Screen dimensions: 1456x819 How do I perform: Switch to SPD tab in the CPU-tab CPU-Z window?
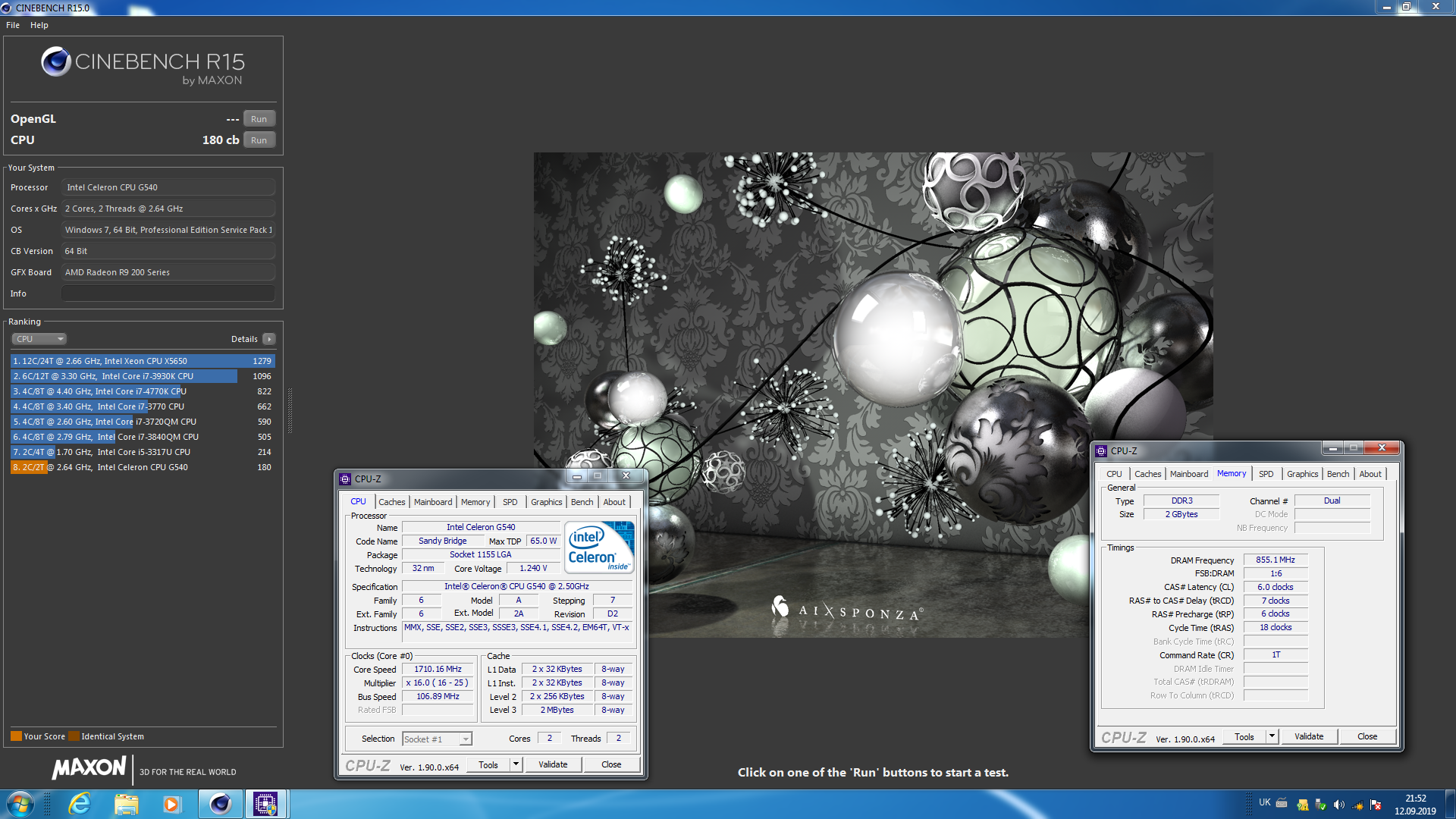point(510,502)
